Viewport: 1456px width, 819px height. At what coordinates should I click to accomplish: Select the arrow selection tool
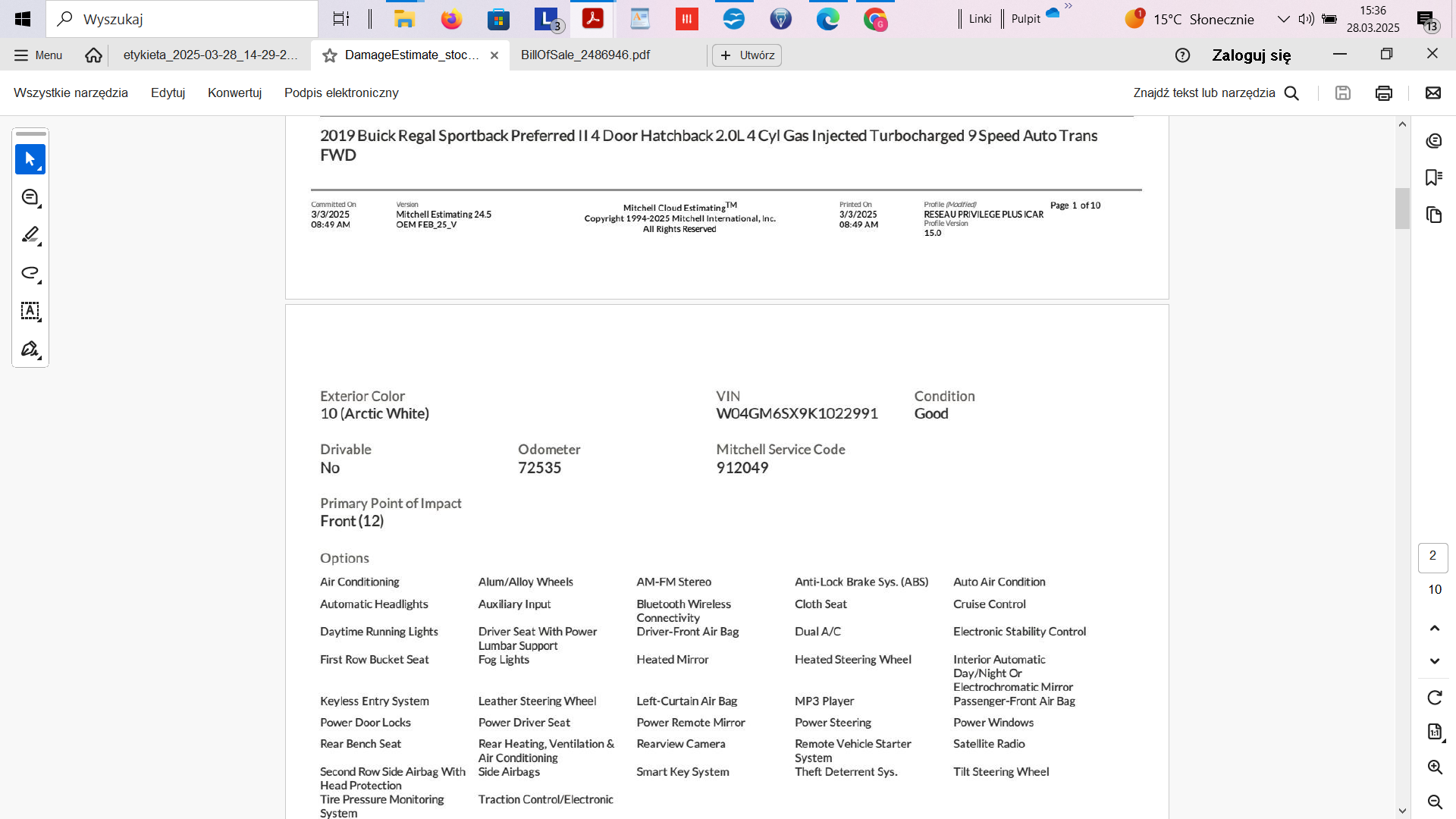(x=30, y=159)
